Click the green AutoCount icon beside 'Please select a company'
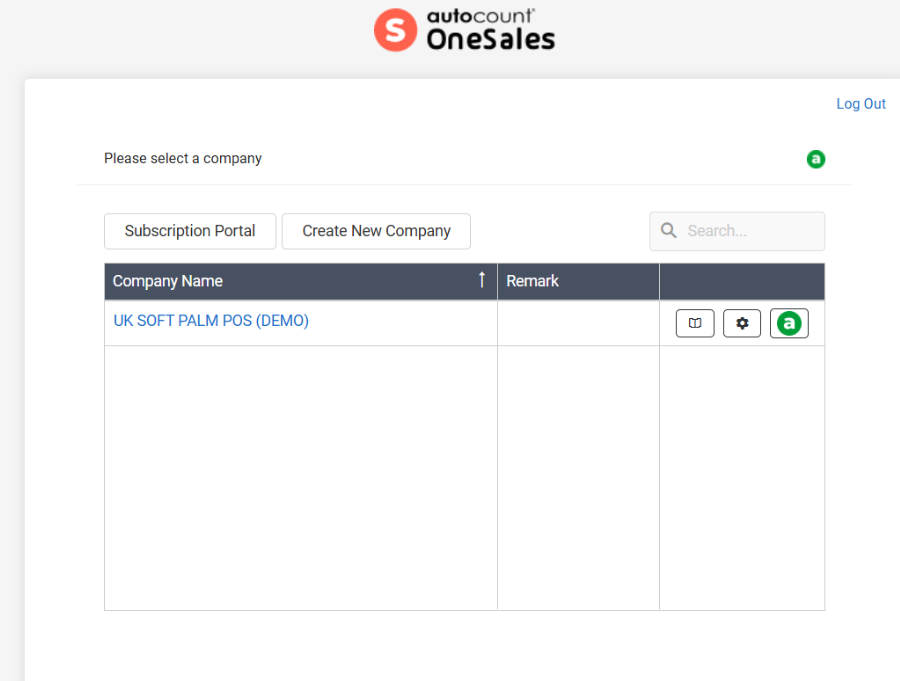 coord(816,159)
